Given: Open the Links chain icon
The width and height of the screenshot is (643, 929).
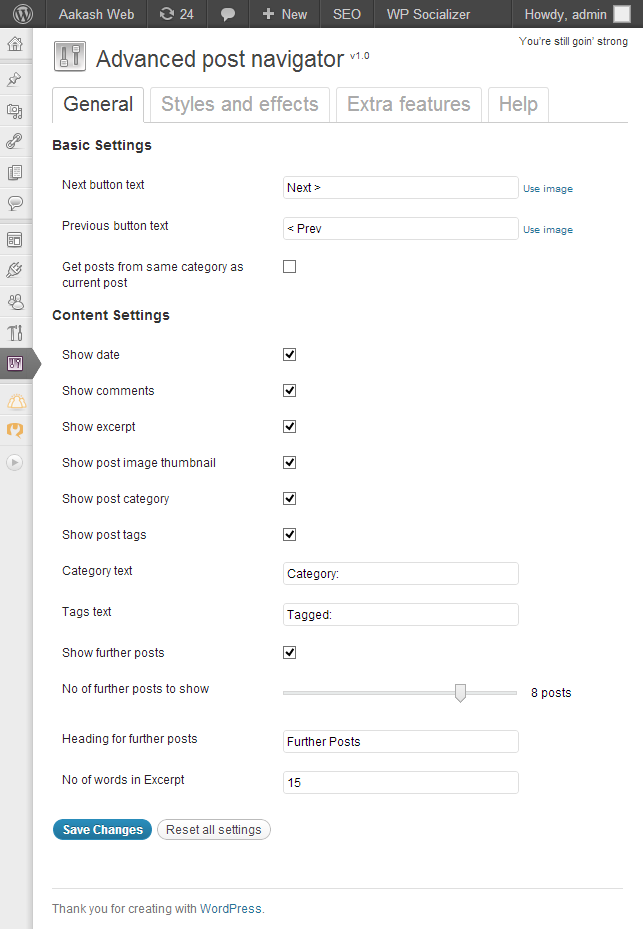Looking at the screenshot, I should click(15, 141).
